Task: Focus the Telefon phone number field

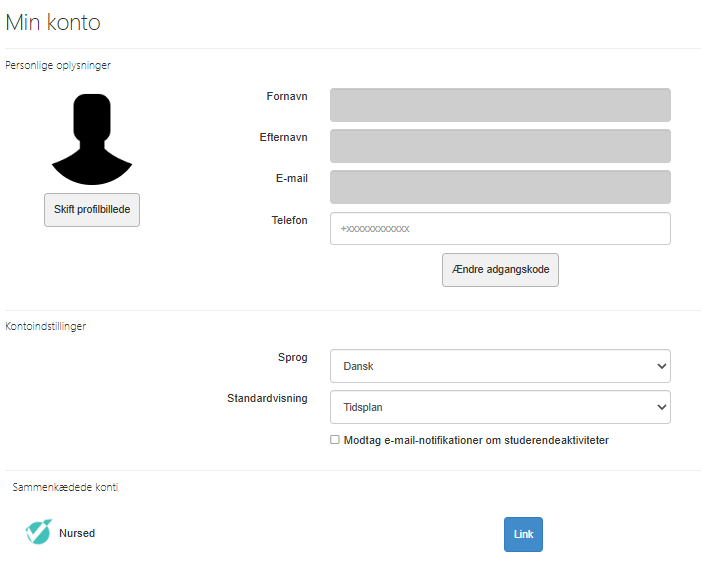Action: point(500,229)
